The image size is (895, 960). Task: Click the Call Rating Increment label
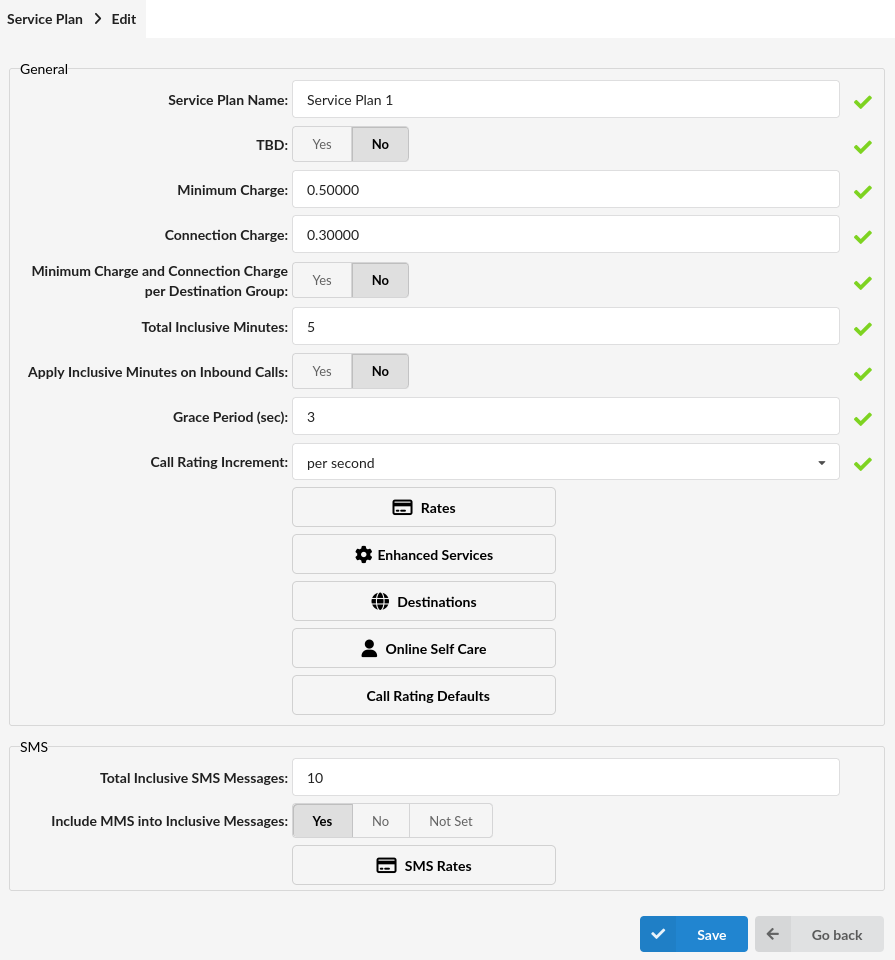point(219,462)
